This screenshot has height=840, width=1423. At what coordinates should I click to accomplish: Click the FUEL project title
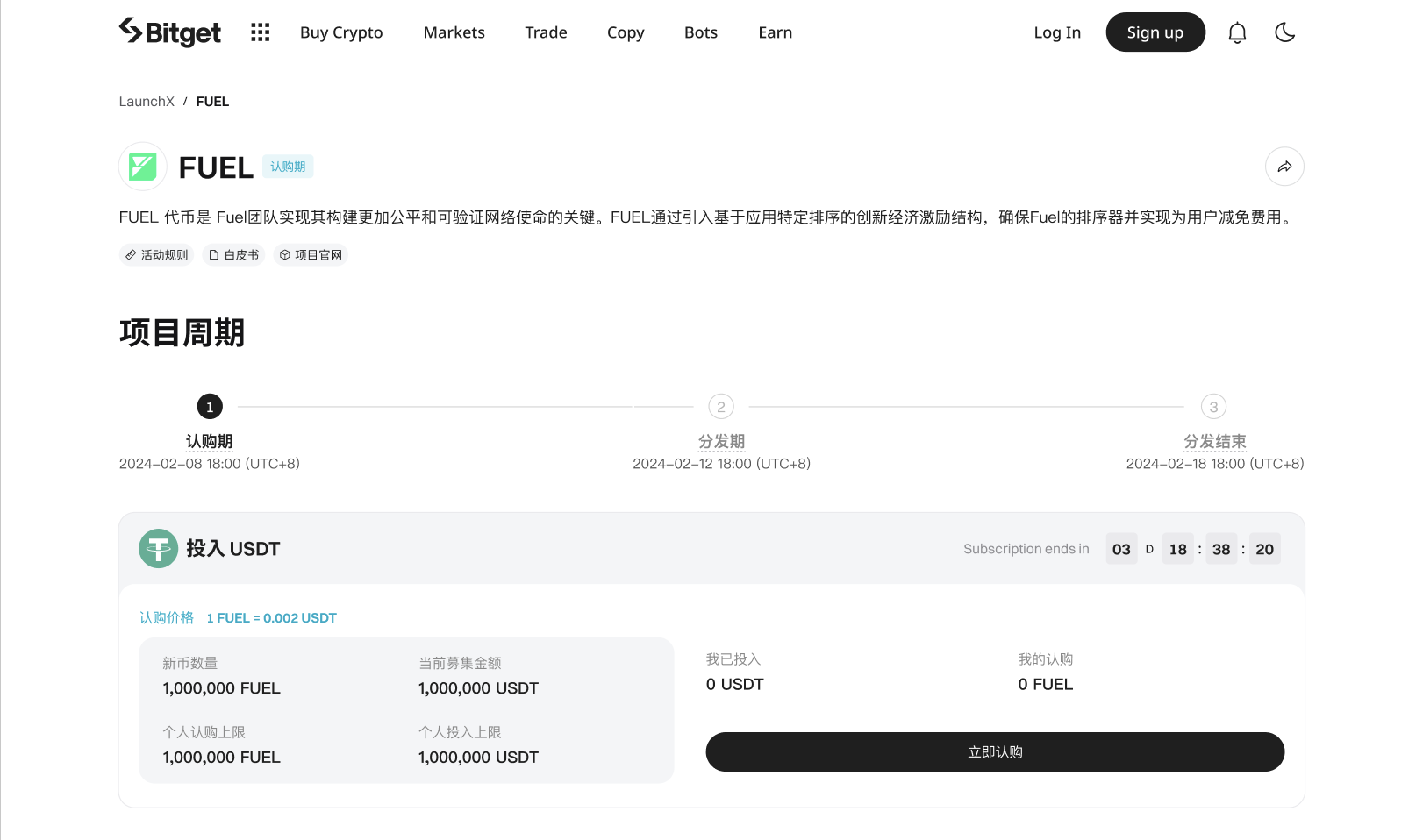tap(216, 167)
